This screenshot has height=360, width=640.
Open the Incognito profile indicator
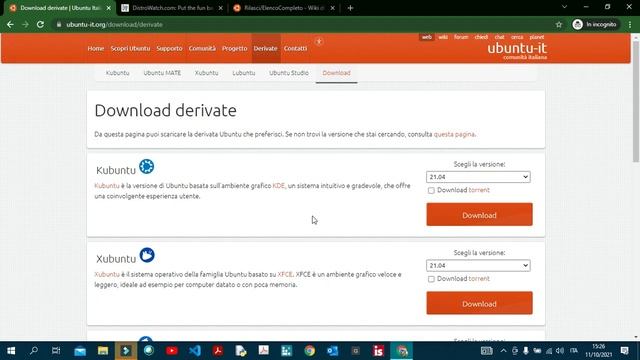click(594, 24)
